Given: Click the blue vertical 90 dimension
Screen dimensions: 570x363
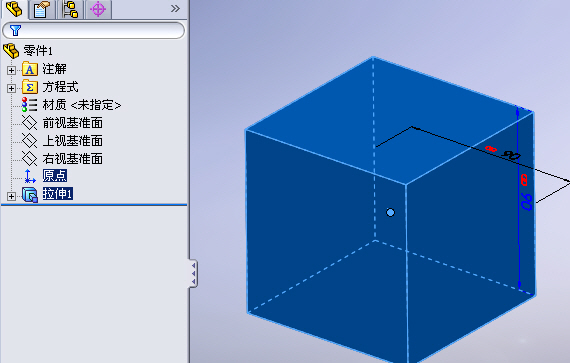Looking at the screenshot, I should pos(526,202).
